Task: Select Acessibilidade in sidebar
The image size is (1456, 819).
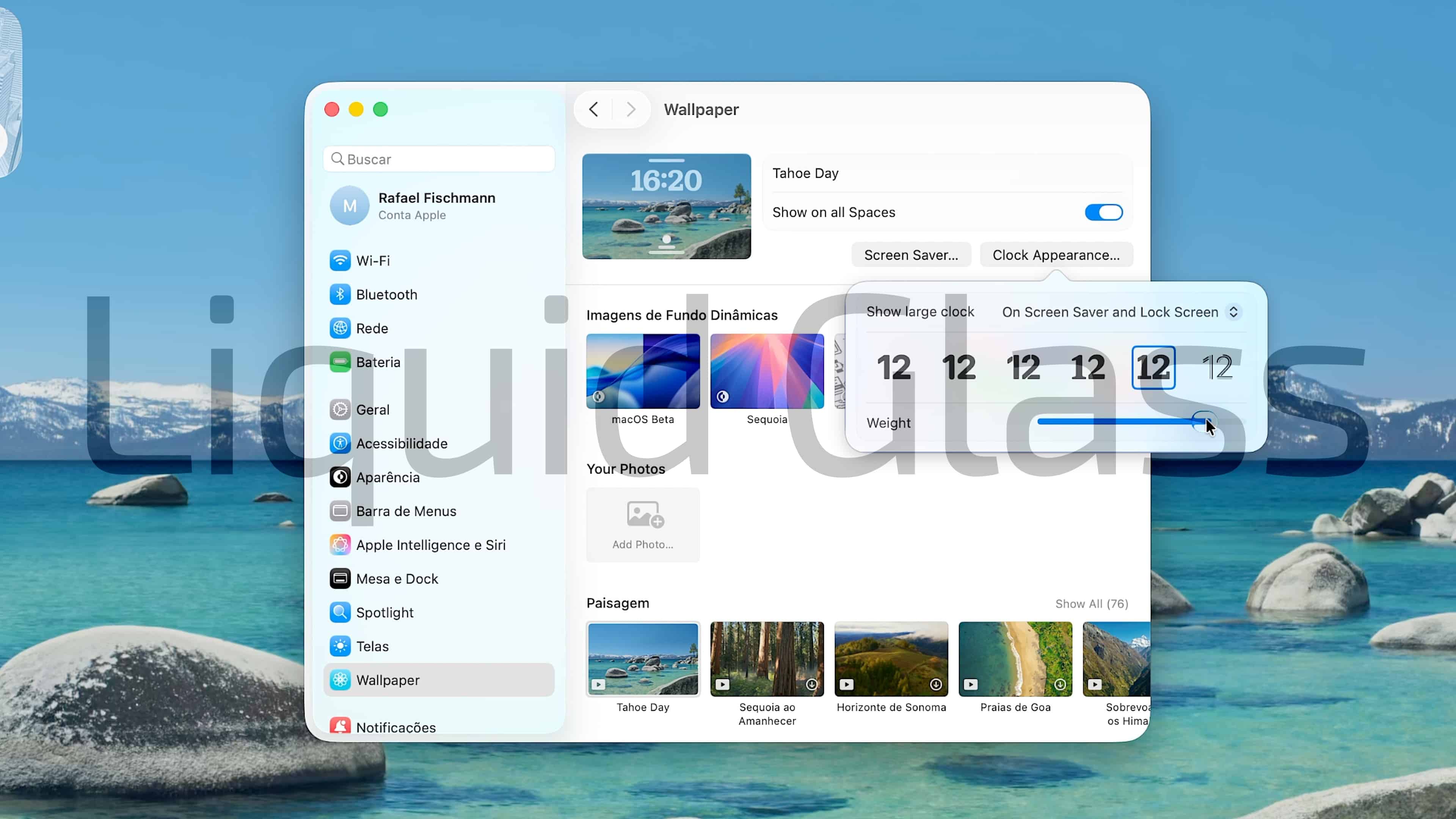Action: pyautogui.click(x=439, y=444)
